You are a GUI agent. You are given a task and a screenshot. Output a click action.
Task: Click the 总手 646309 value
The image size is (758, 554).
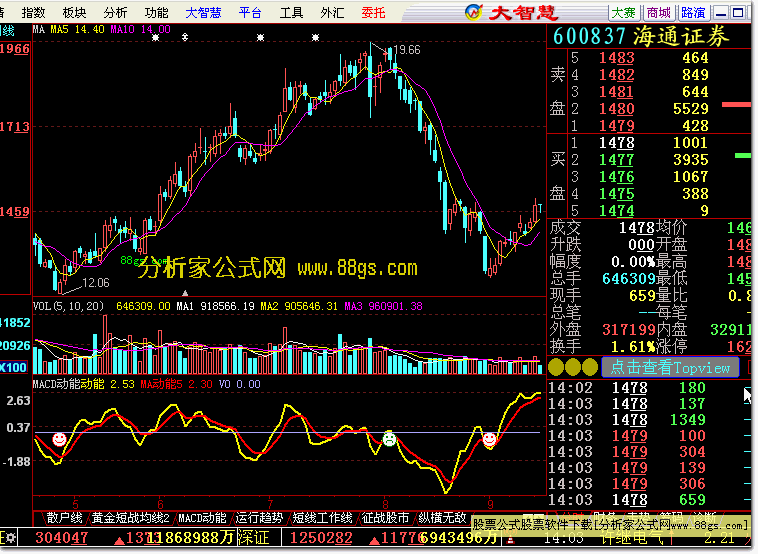point(628,279)
